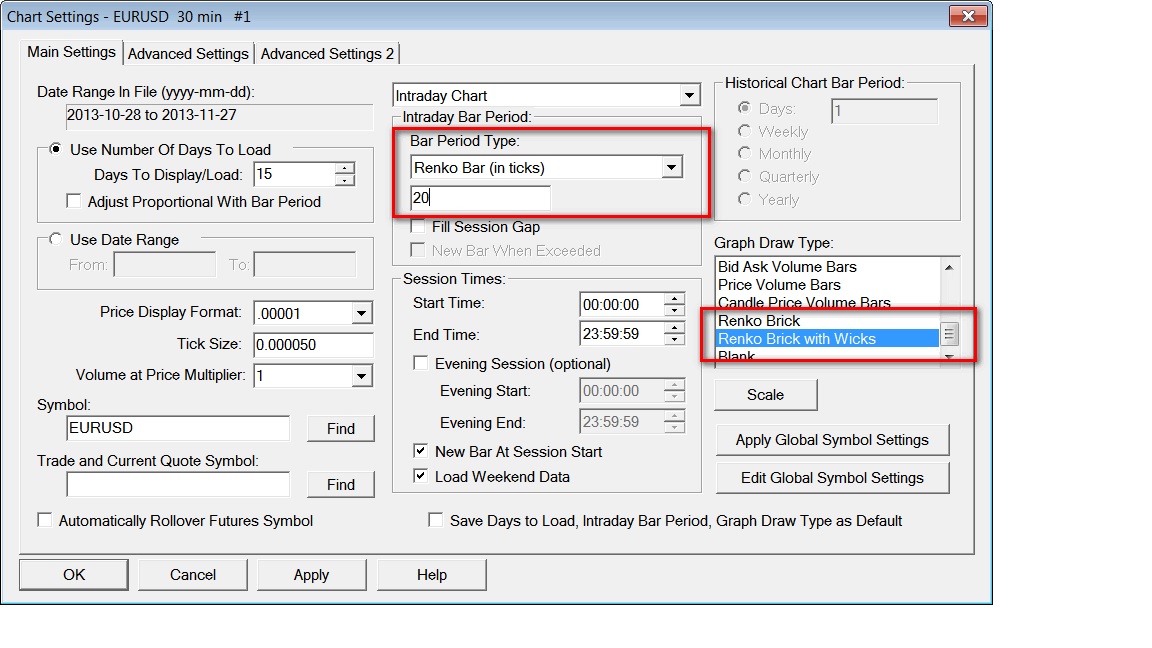Decrease session Start Time with down arrow

(x=674, y=310)
